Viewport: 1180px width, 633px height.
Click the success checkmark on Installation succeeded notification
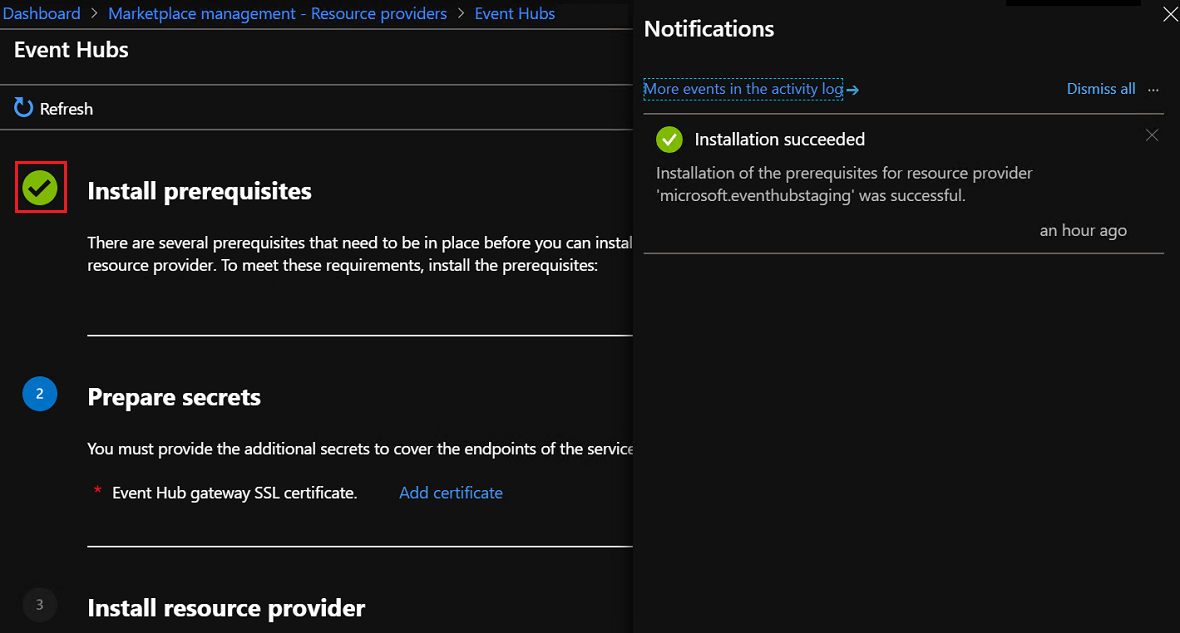tap(669, 139)
